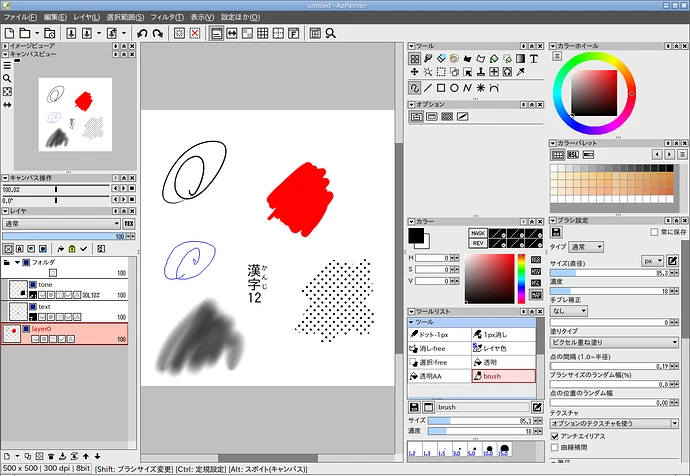Toggle the anti-alias checkbox (アンチエイリアス)
The width and height of the screenshot is (690, 476).
click(x=555, y=436)
